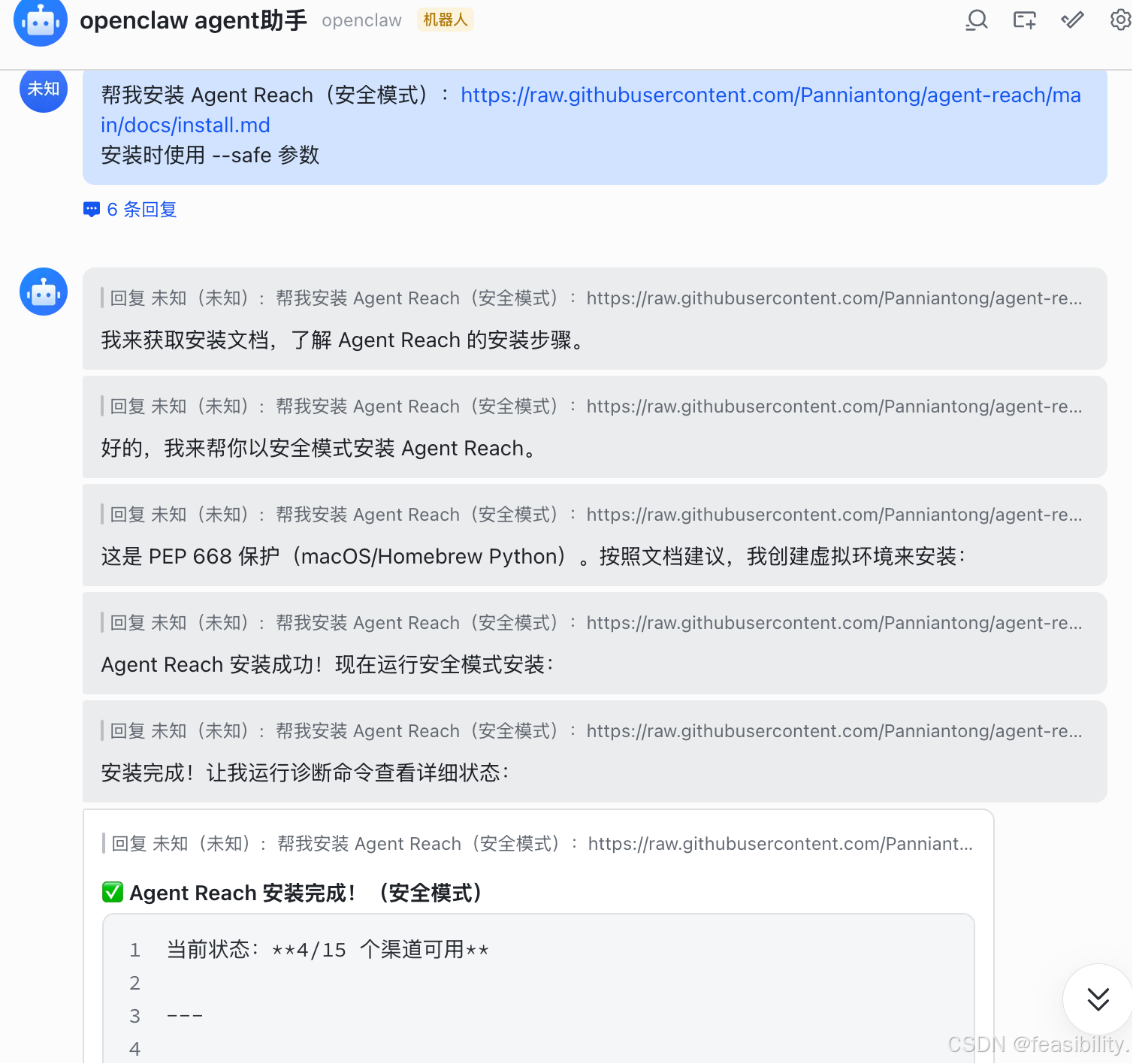Click code line 当前状态：**4/15 个渠道可用**

coord(328,950)
